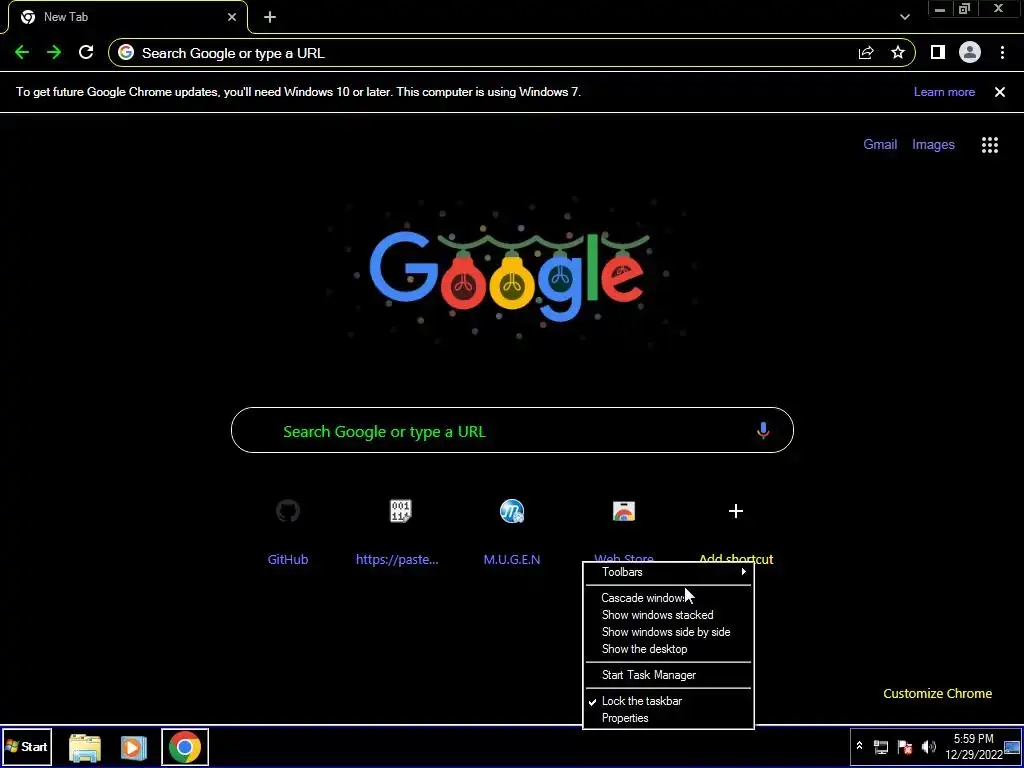Close the New Tab tab
The image size is (1024, 768).
[x=232, y=18]
